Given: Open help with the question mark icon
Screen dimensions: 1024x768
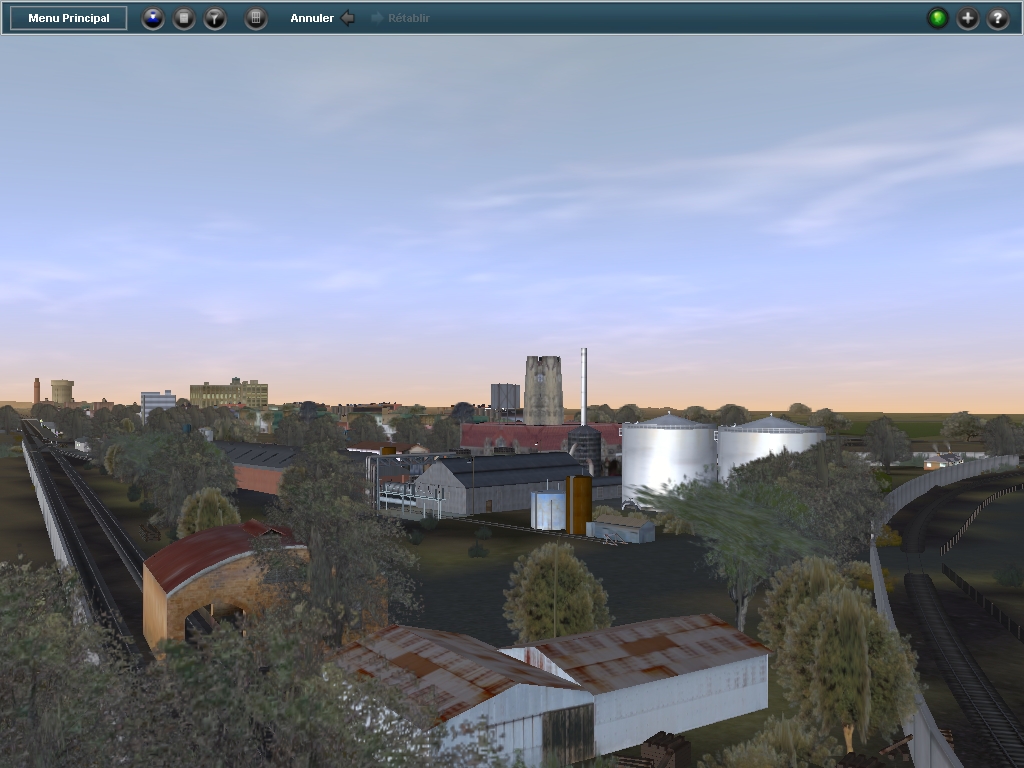Looking at the screenshot, I should [x=998, y=18].
